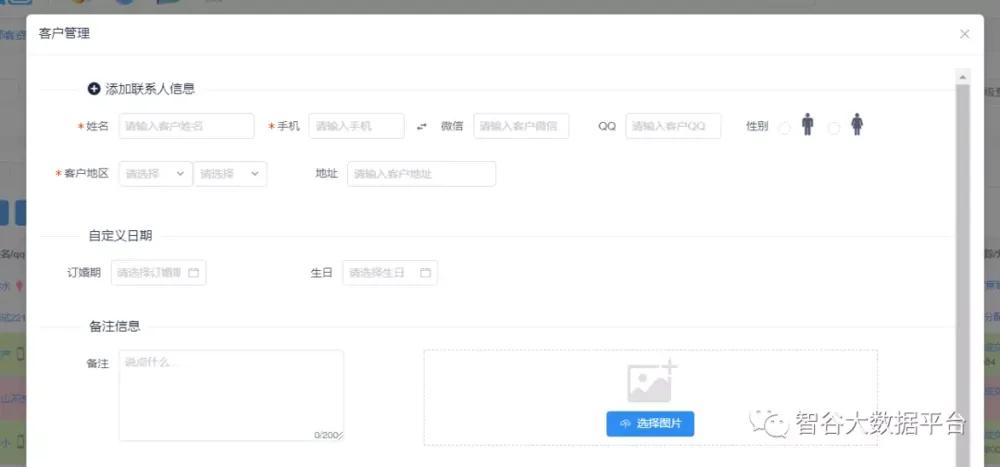
Task: Open the 订婚期 date picker field
Action: tap(150, 273)
